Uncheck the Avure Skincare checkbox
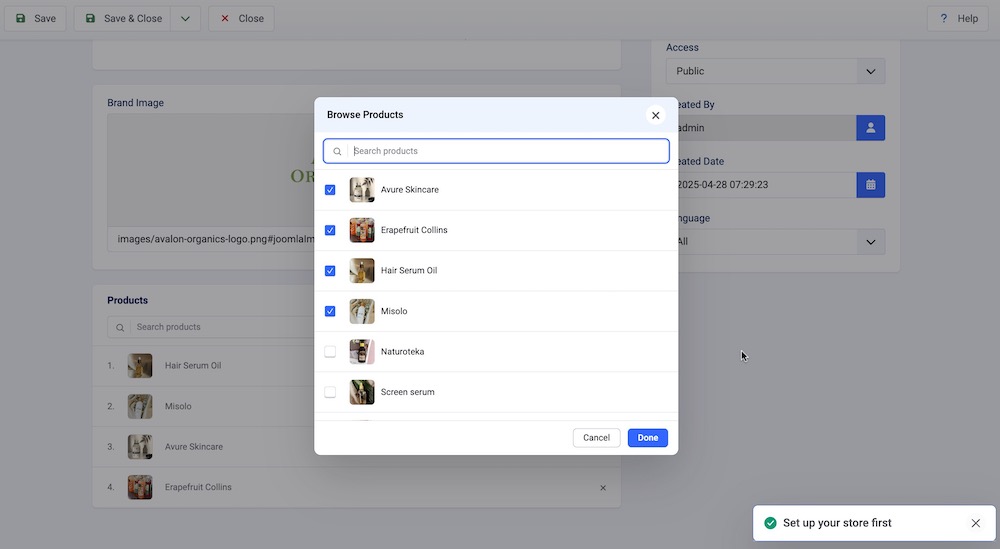 click(330, 190)
